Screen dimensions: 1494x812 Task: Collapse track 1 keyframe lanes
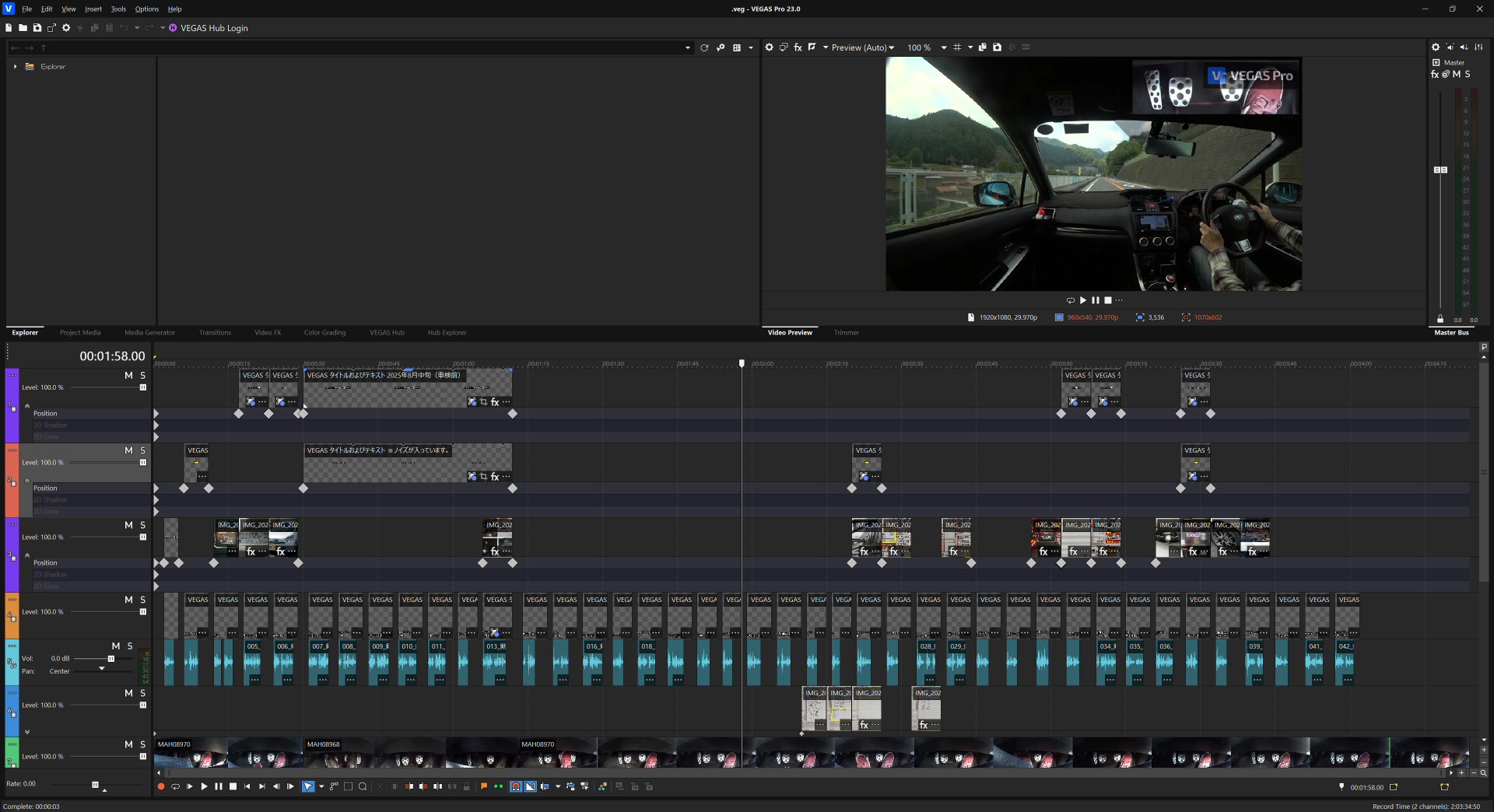[27, 405]
